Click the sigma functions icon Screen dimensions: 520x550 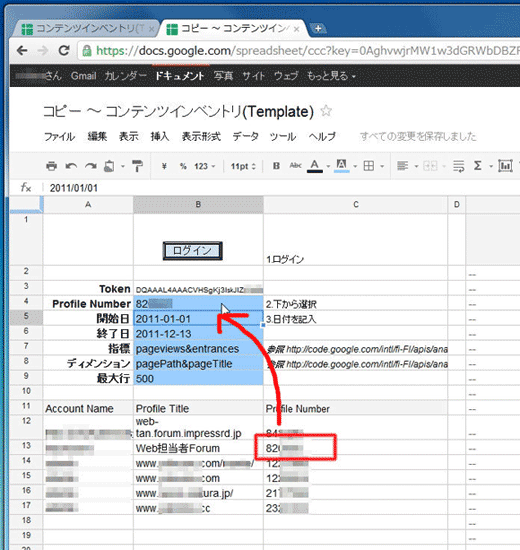point(478,166)
